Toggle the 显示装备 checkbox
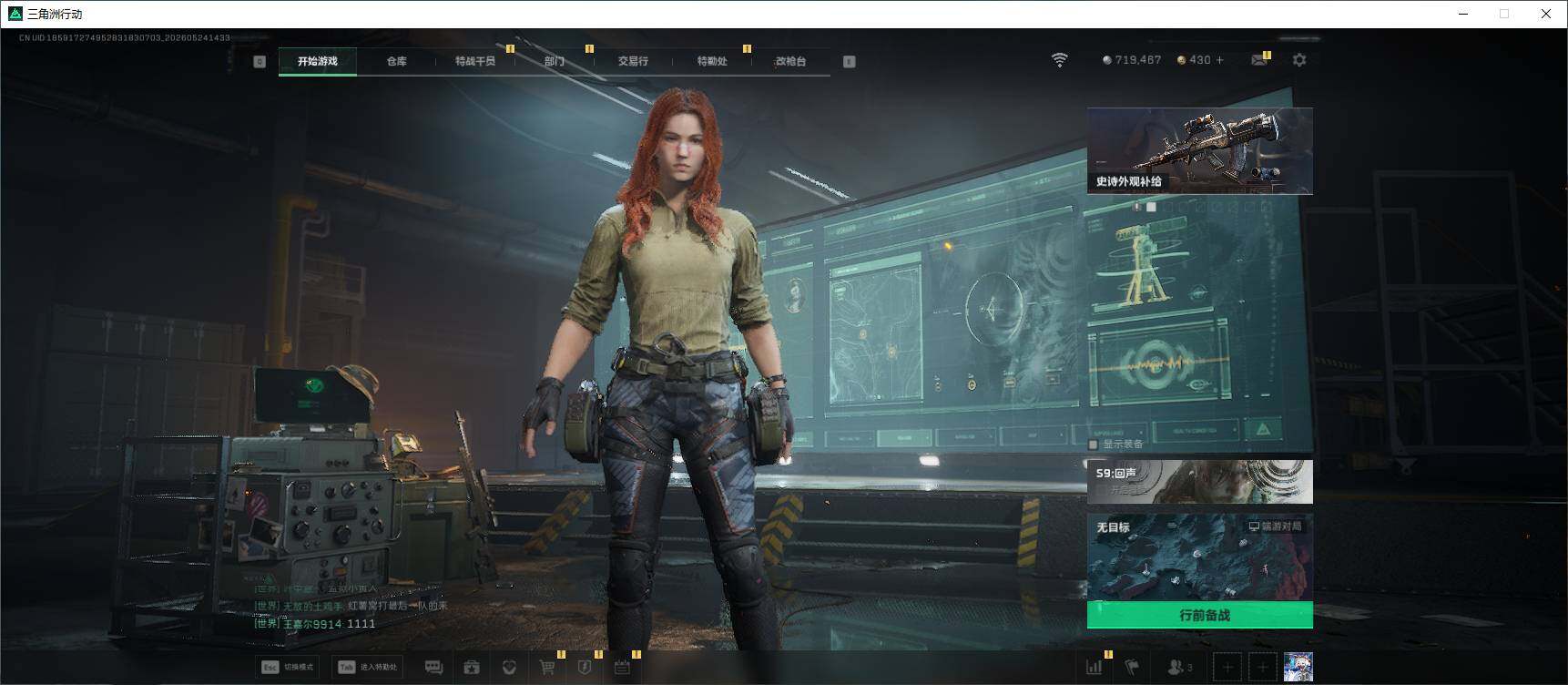The height and width of the screenshot is (685, 1568). [1094, 445]
